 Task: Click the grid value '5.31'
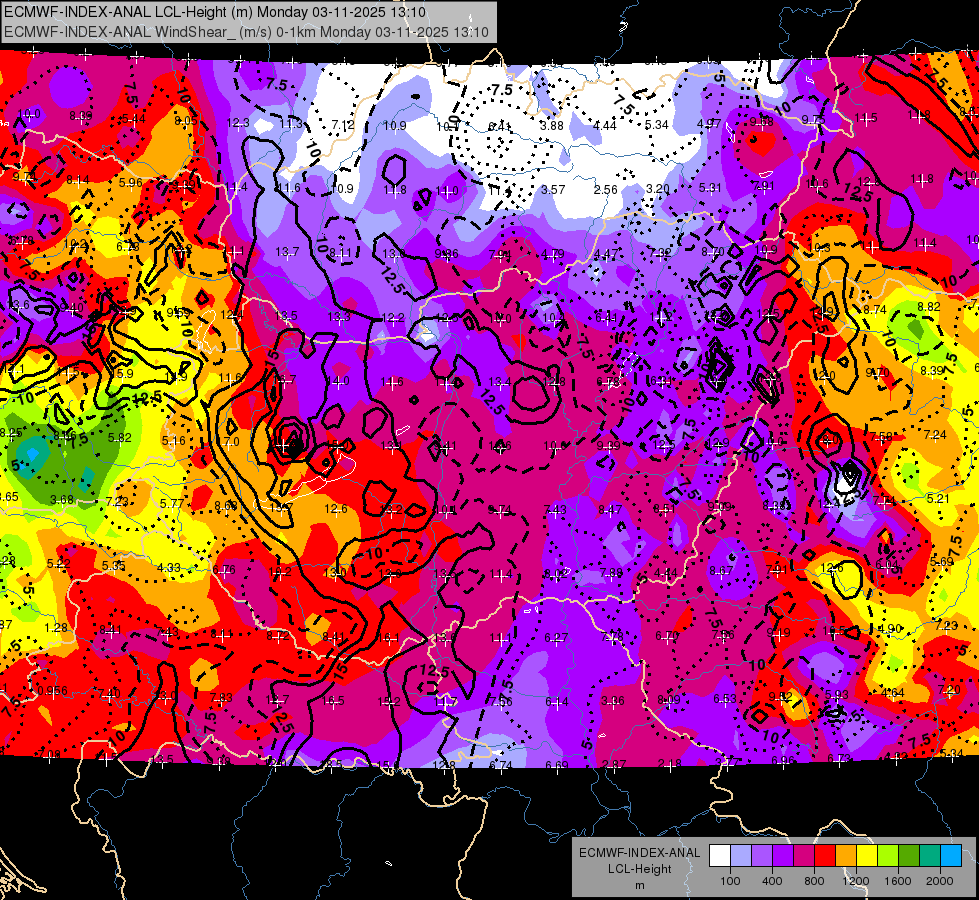(711, 187)
